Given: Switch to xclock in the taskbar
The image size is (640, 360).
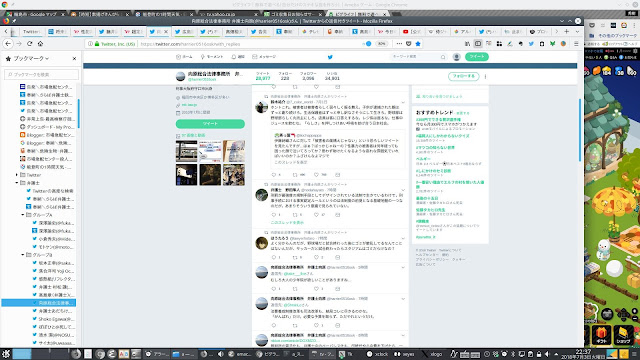Looking at the screenshot, I should click(378, 354).
